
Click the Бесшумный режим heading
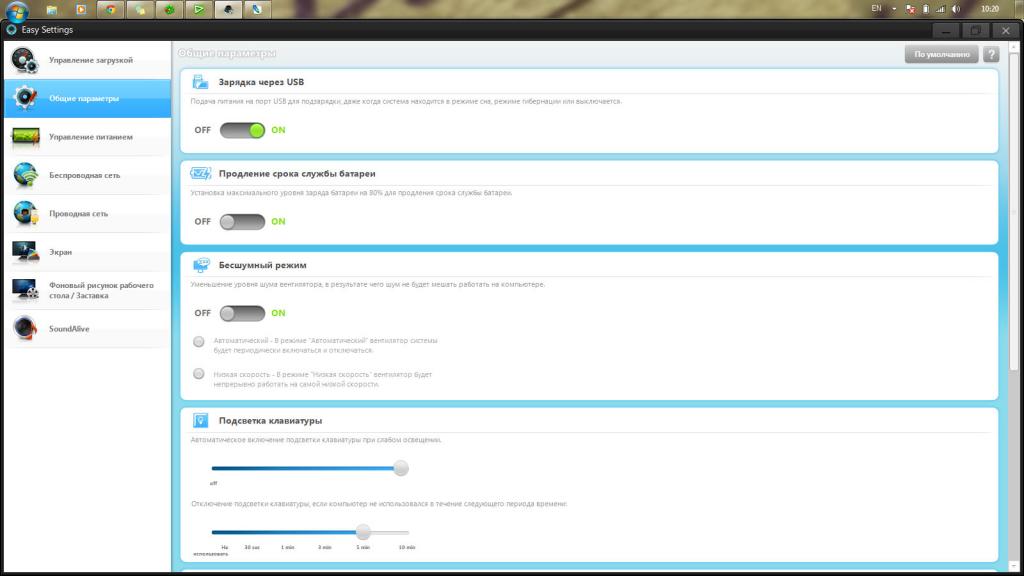(263, 264)
